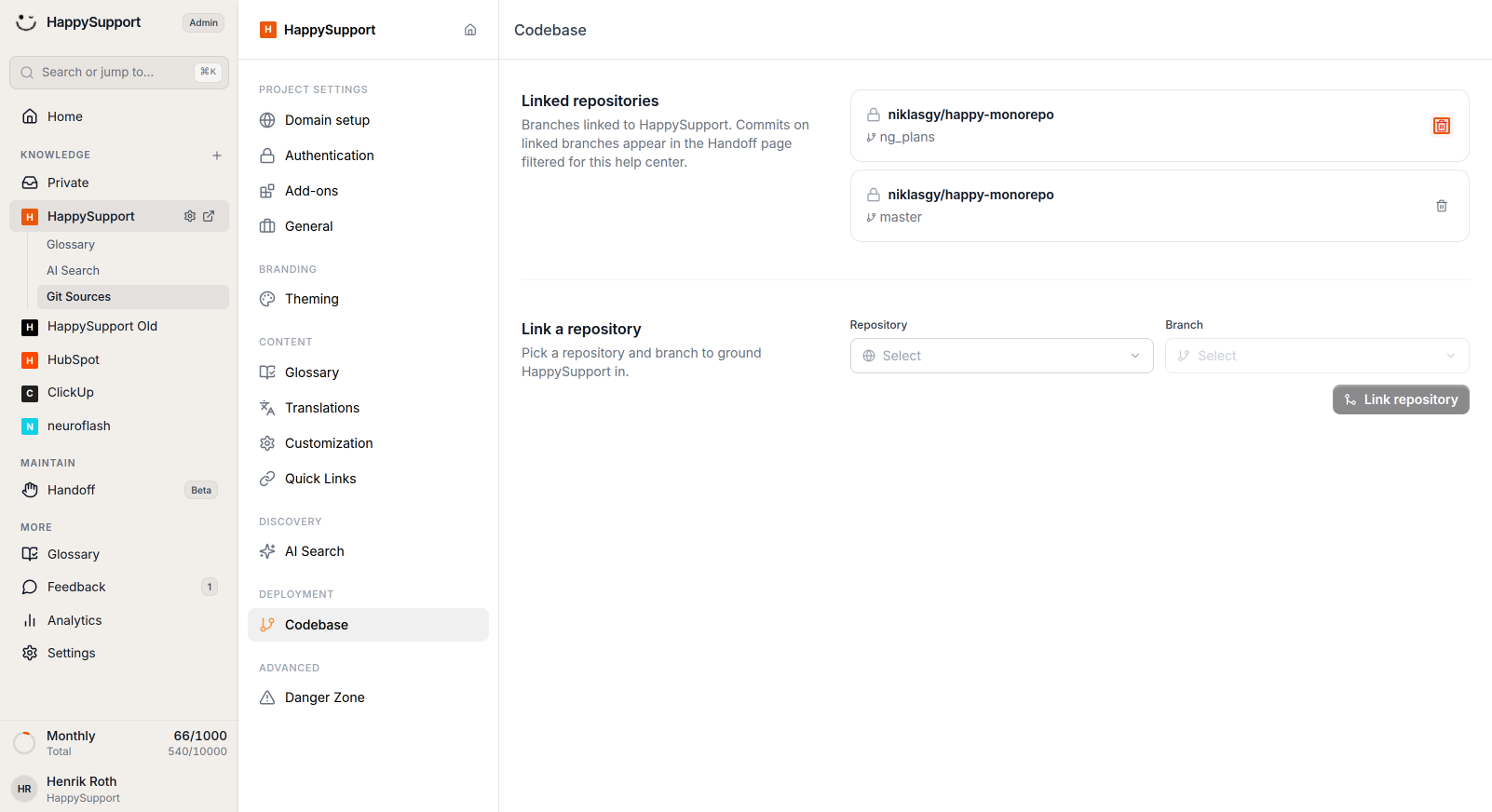This screenshot has height=812, width=1492.
Task: Click the Analytics bar chart icon
Action: 30,620
